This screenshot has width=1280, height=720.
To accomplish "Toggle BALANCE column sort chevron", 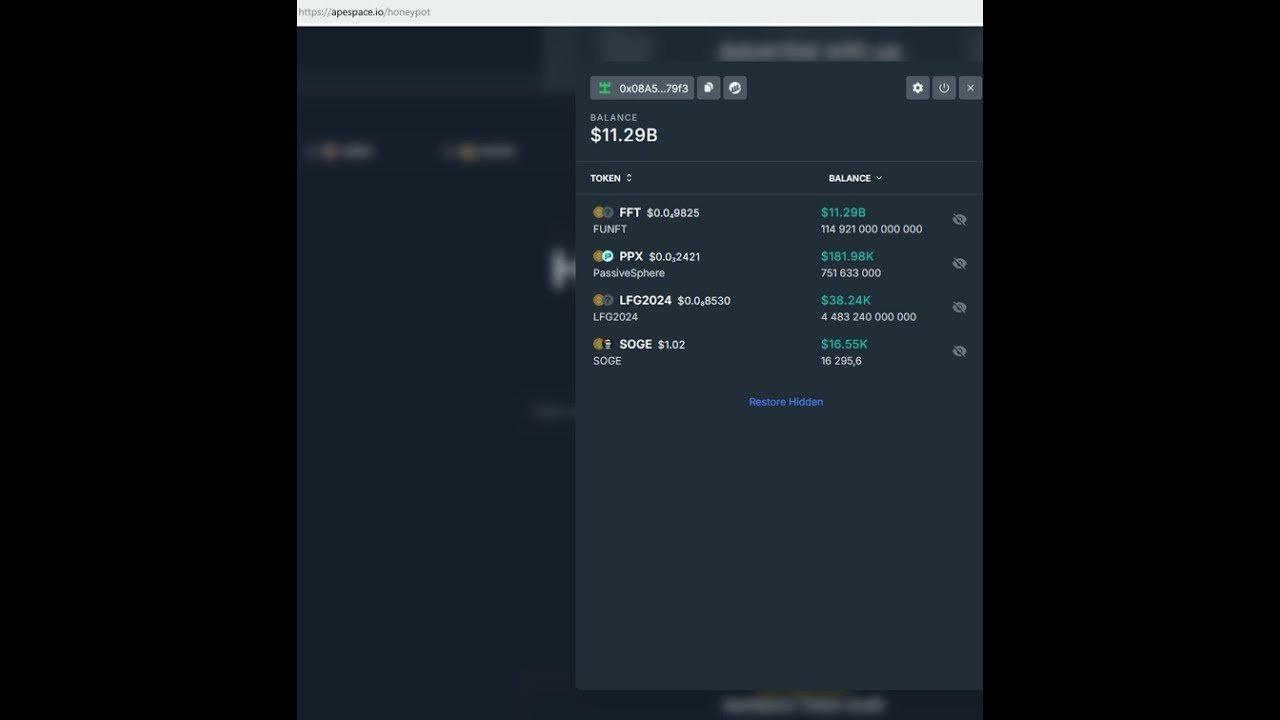I will point(879,178).
